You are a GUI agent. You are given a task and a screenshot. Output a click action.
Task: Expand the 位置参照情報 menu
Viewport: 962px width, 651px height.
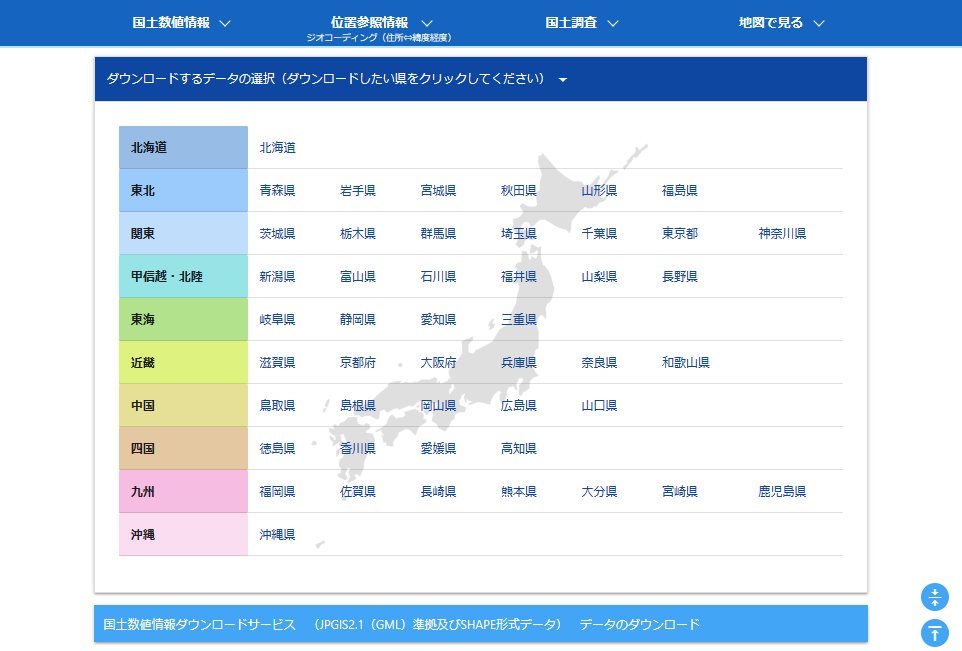380,23
